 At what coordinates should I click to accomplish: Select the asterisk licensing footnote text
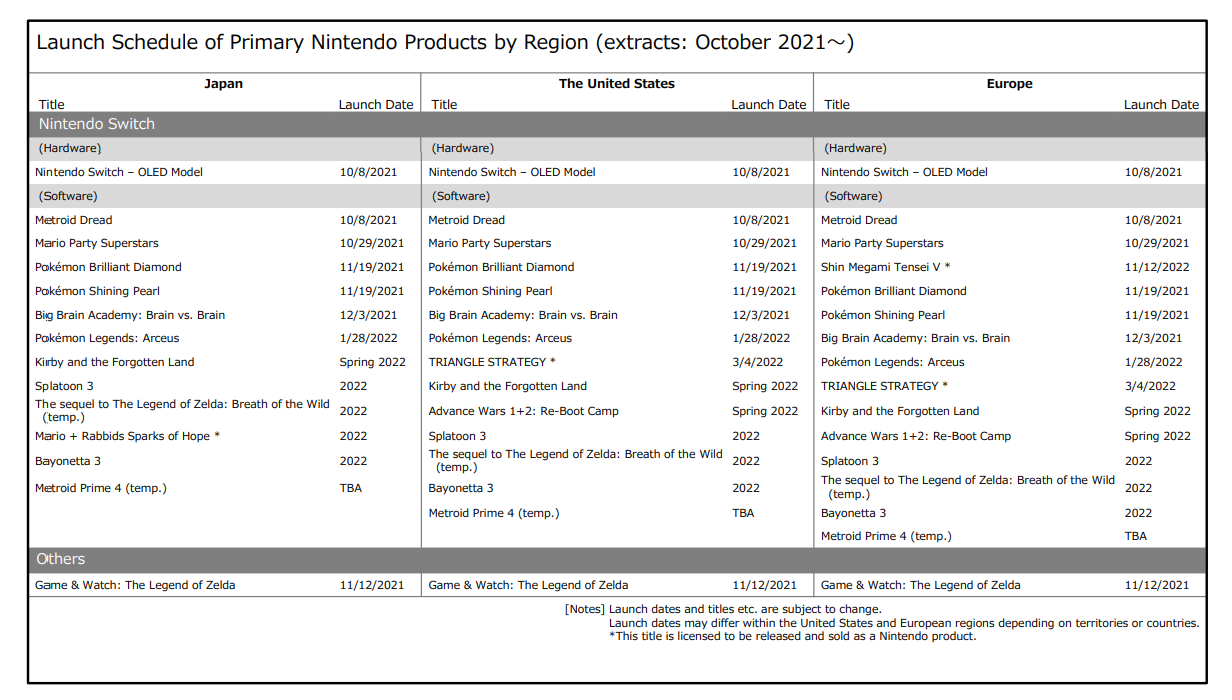coord(792,636)
